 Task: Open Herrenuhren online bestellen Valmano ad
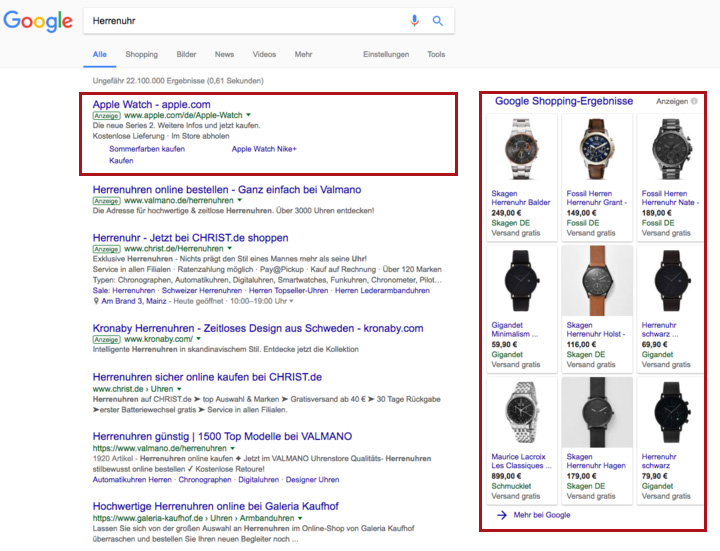pyautogui.click(x=227, y=190)
